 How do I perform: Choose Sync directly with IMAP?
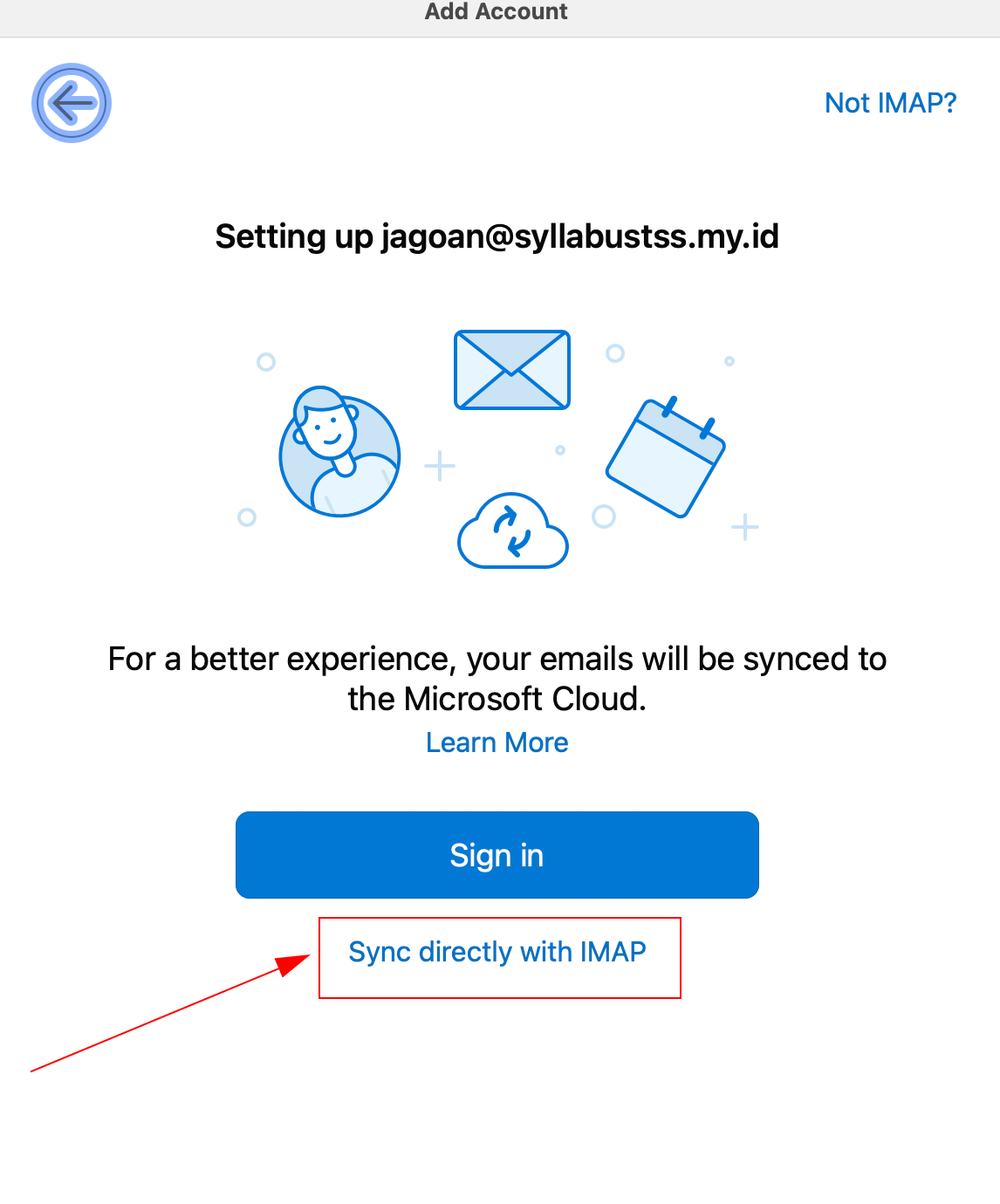tap(497, 952)
